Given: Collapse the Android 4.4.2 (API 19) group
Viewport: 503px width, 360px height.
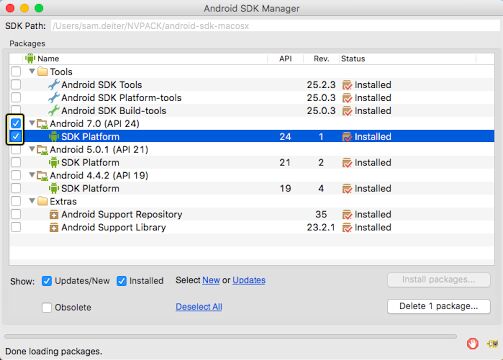Looking at the screenshot, I should point(32,175).
